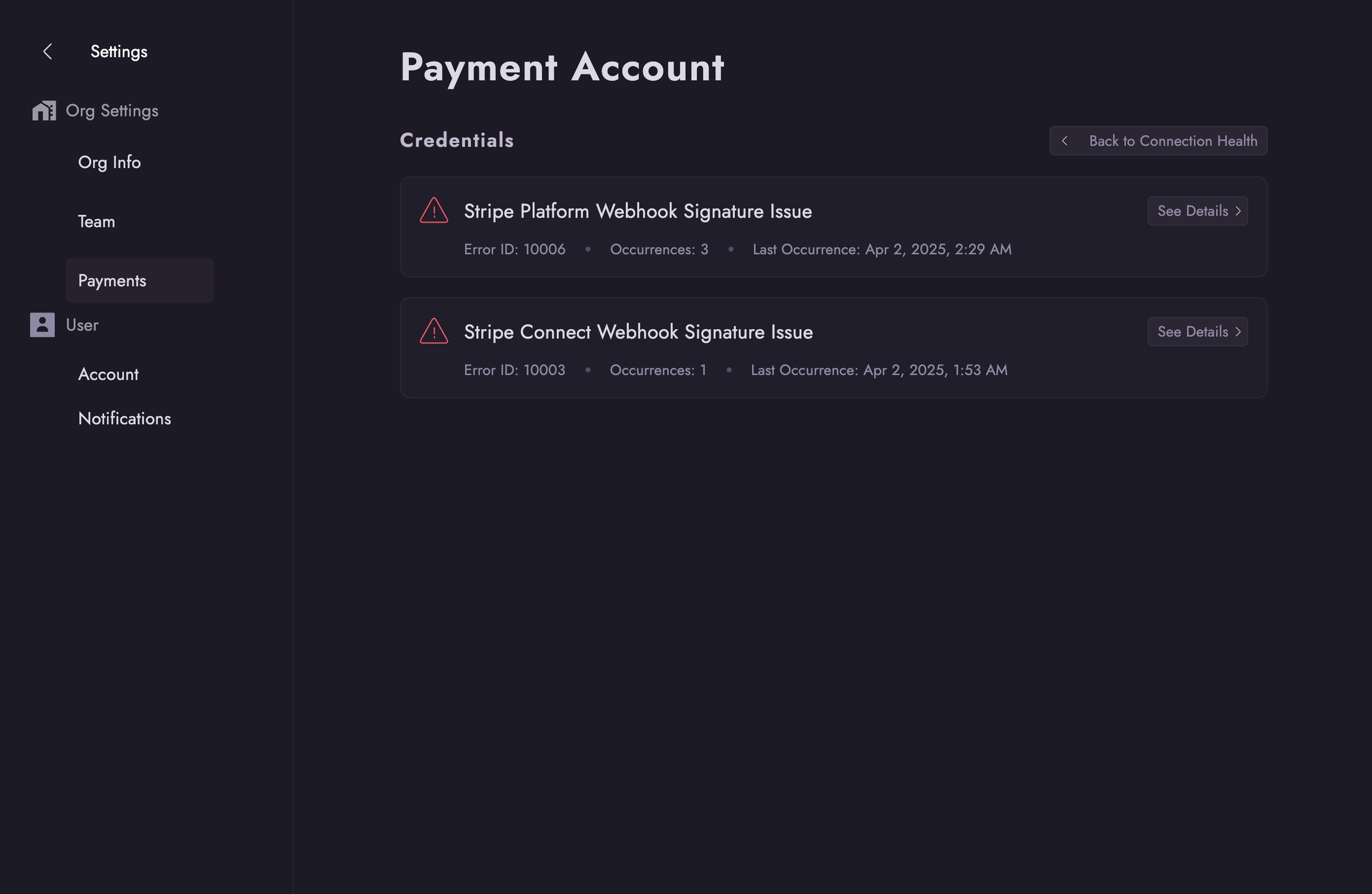Click the Stripe Connect warning triangle icon

[434, 332]
